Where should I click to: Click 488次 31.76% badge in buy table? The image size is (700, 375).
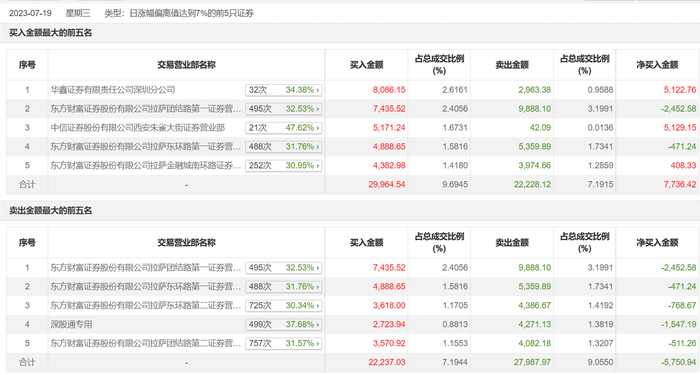[283, 147]
